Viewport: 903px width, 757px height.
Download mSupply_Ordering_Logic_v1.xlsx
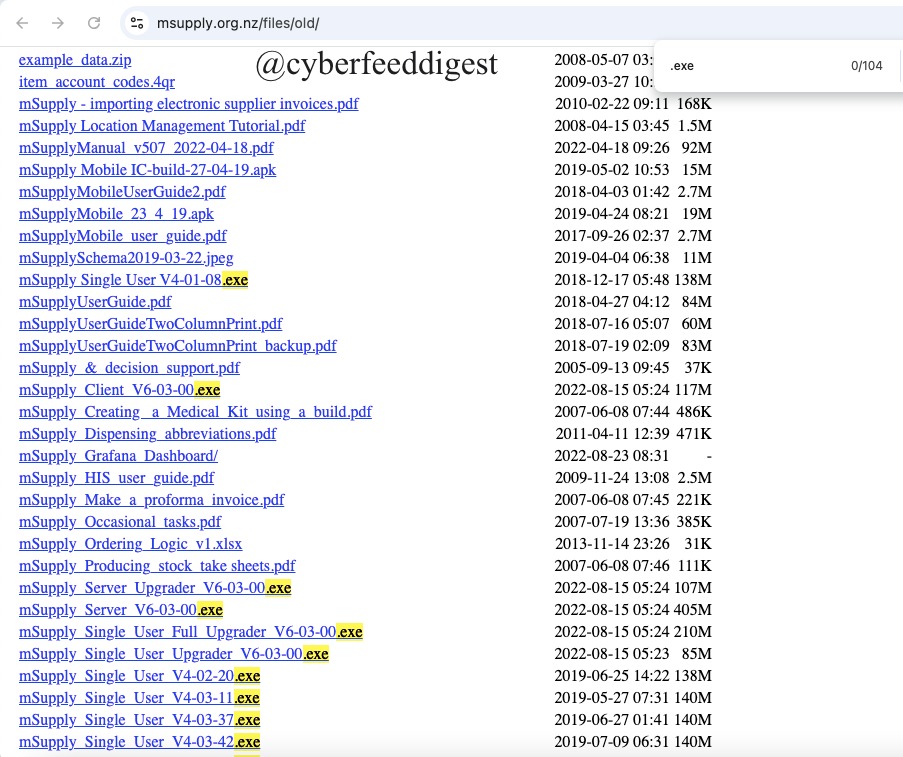coord(131,544)
